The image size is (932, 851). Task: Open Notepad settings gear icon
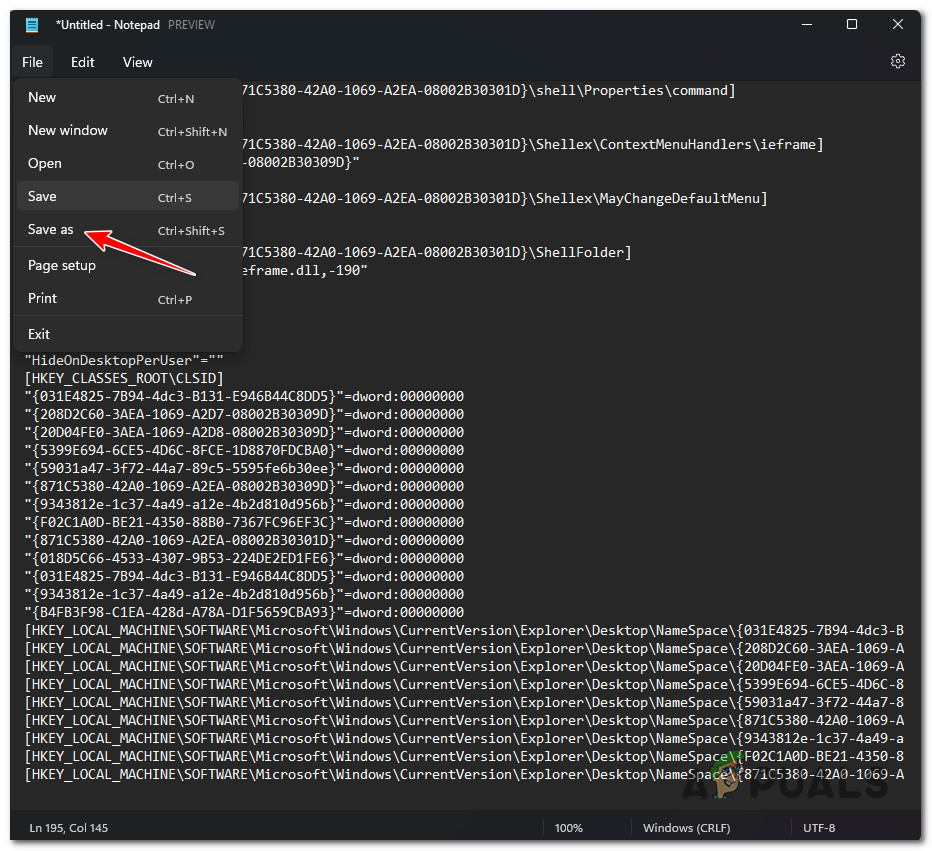pos(897,61)
